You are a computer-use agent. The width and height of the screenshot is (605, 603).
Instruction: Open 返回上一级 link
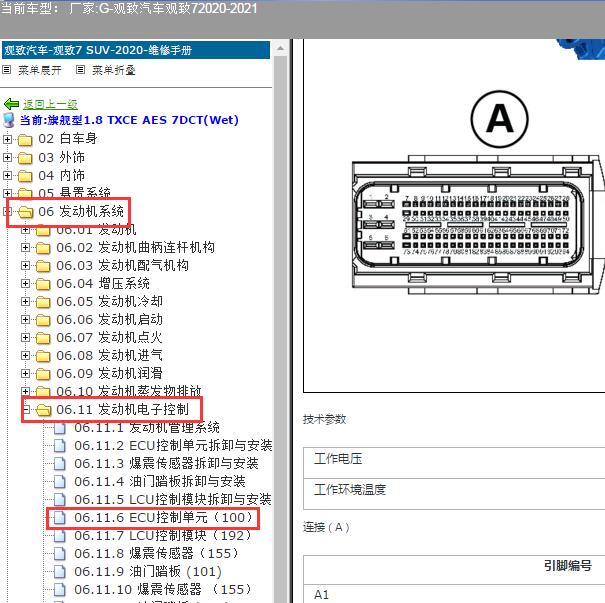pos(50,104)
